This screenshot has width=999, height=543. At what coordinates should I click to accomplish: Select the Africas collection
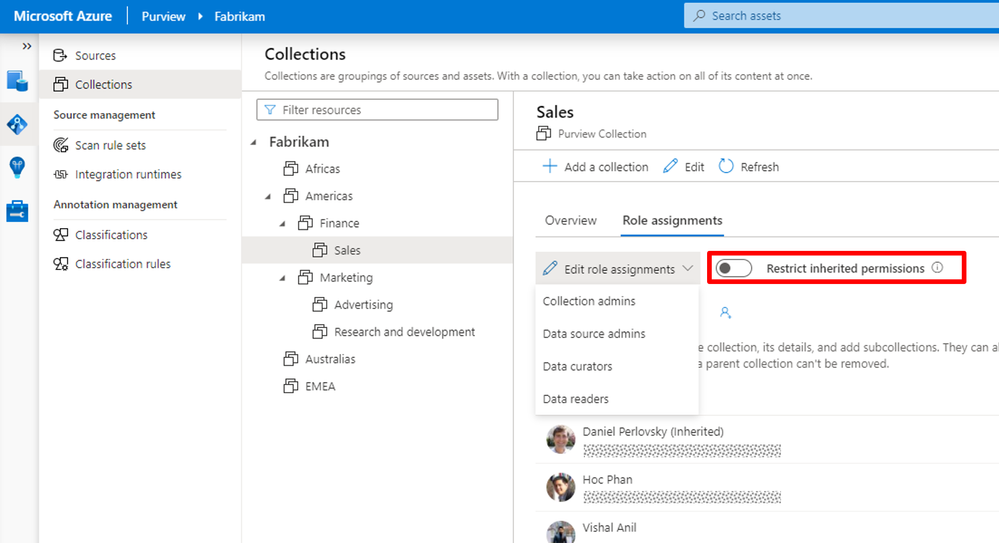pyautogui.click(x=322, y=169)
